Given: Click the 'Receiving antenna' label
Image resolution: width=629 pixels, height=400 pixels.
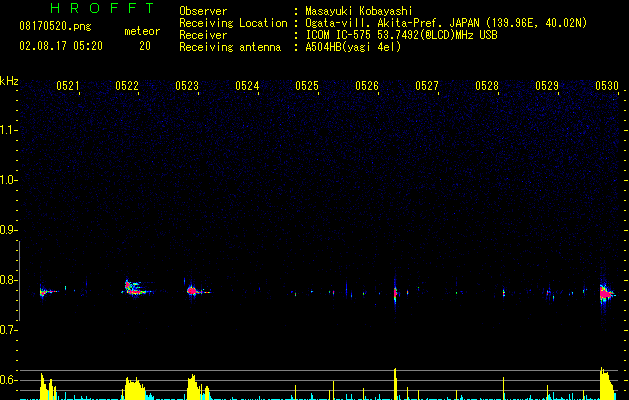Looking at the screenshot, I should coord(230,47).
